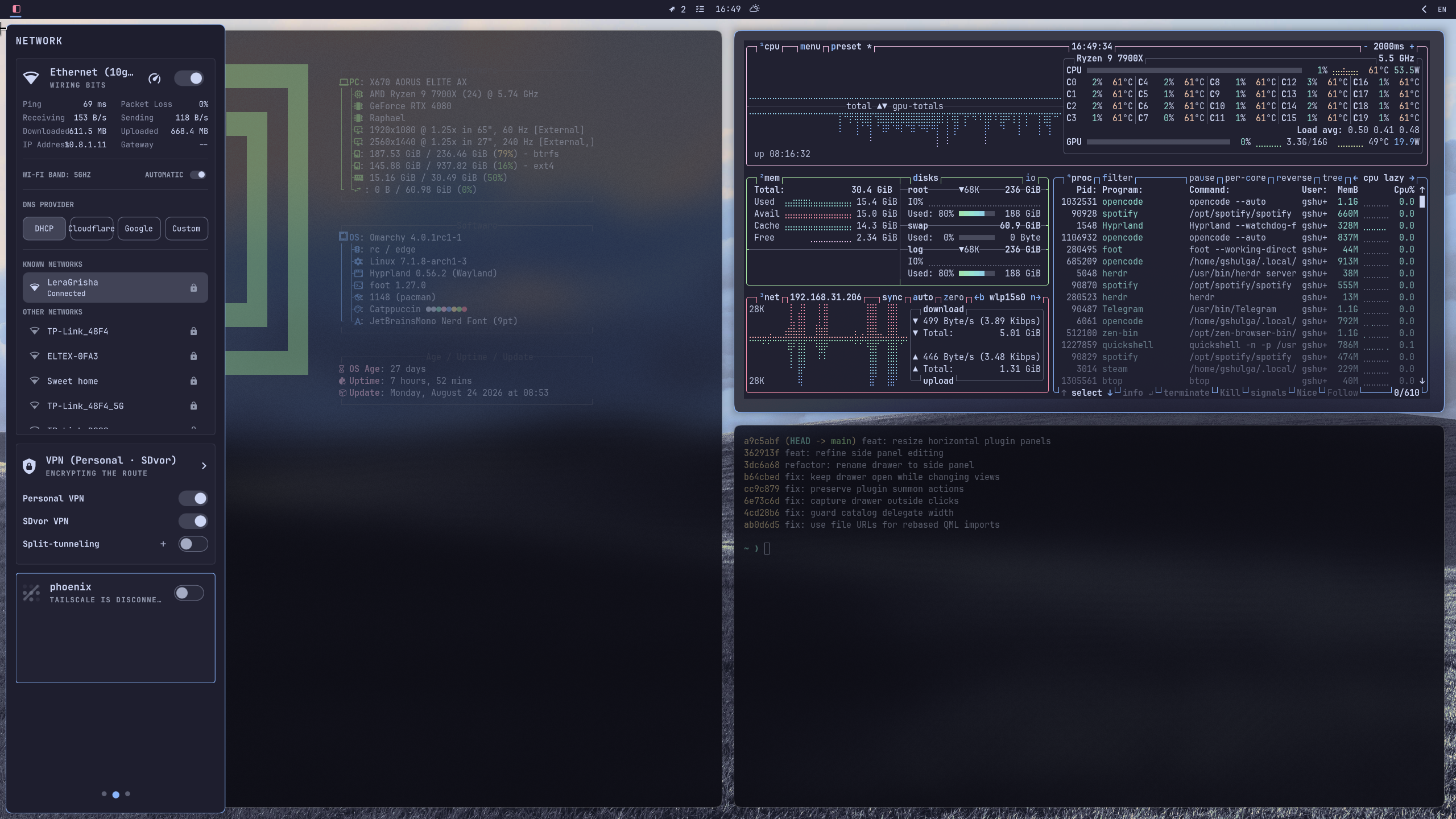Choose the Custom DNS provider option
Screen dimensions: 1456x819
point(186,229)
